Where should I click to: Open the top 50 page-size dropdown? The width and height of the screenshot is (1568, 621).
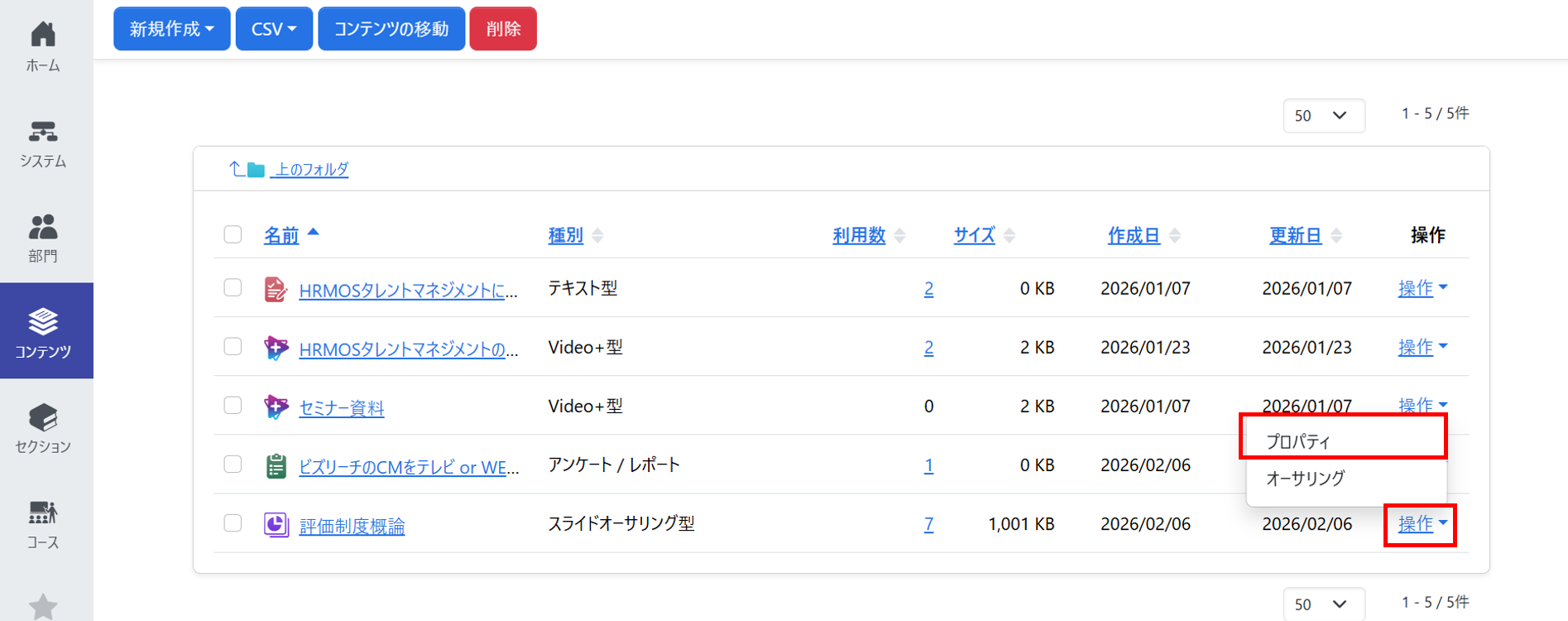tap(1322, 116)
